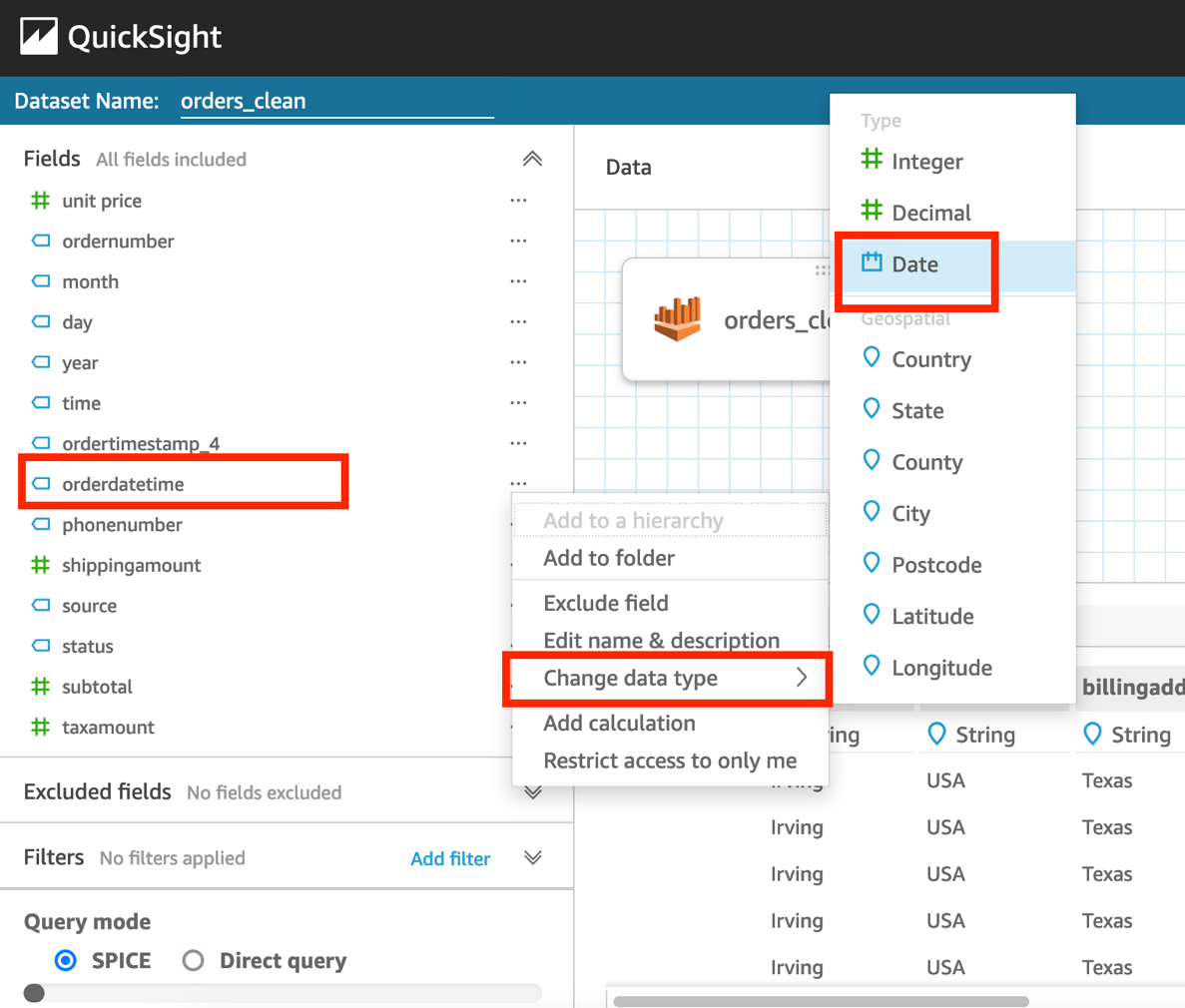Open options ellipsis for ordernumber field

point(518,242)
